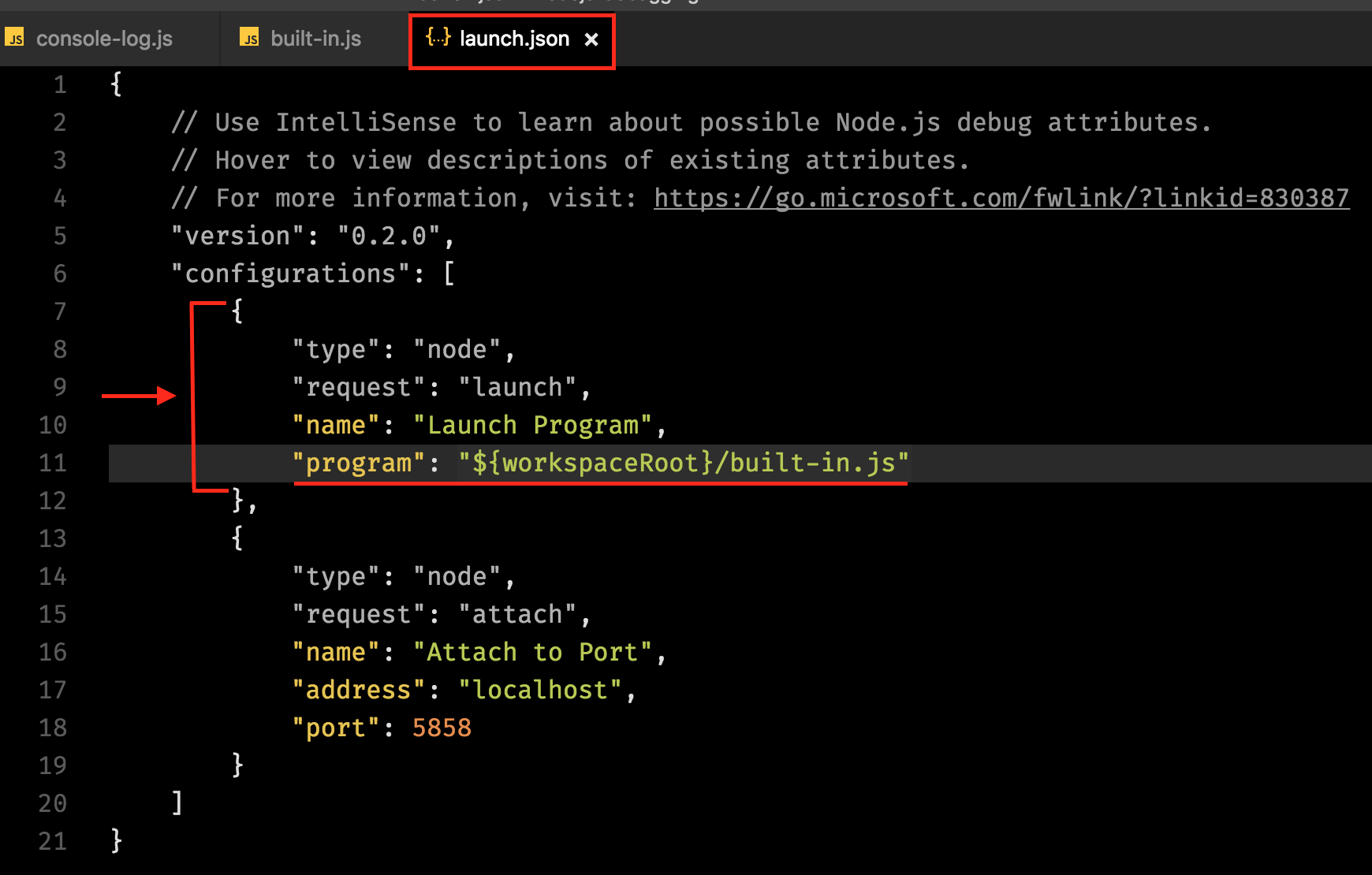Viewport: 1372px width, 875px height.
Task: Switch to the console-log.js tab
Action: [x=104, y=39]
